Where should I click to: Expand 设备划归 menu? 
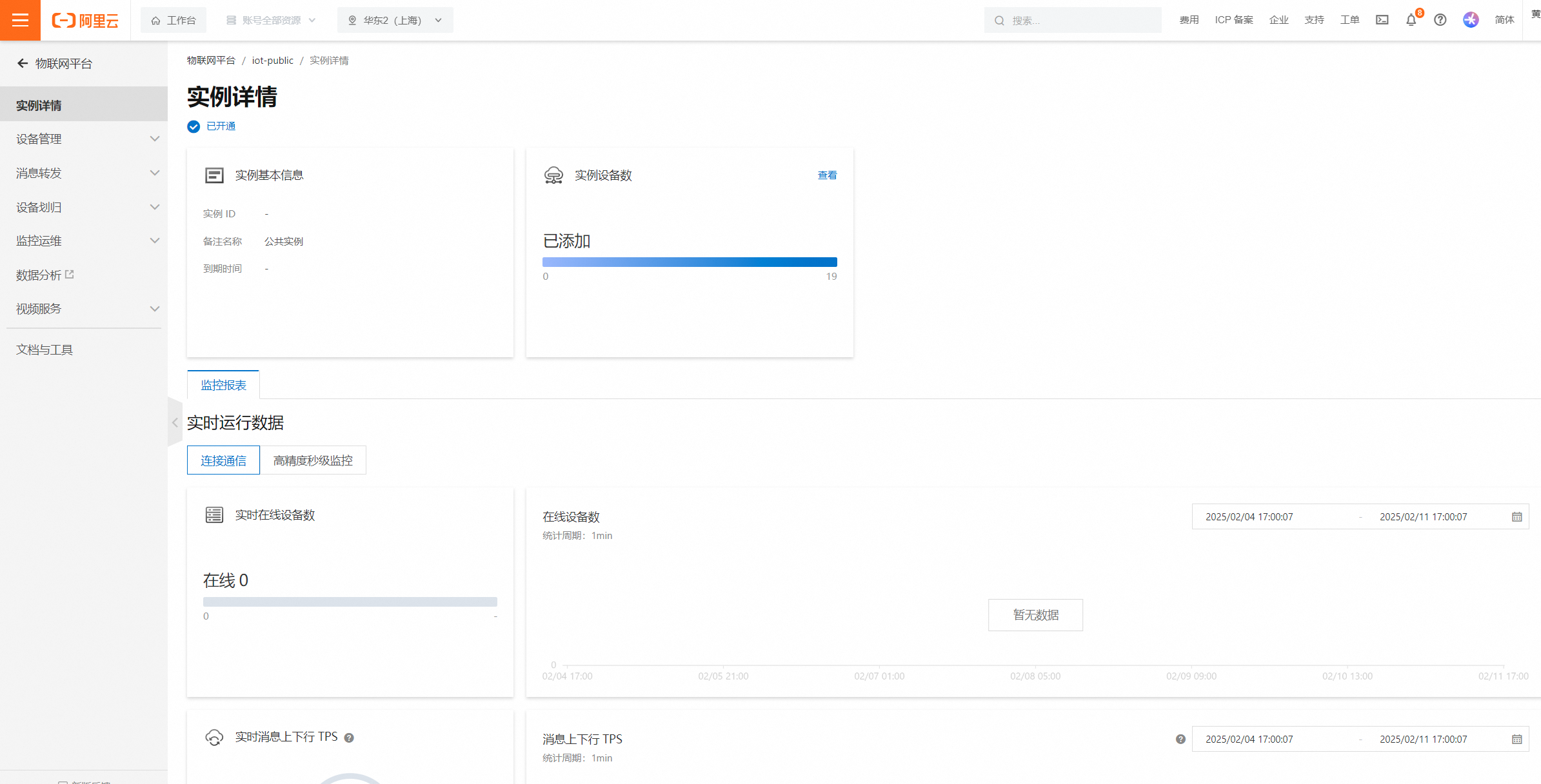pos(84,207)
